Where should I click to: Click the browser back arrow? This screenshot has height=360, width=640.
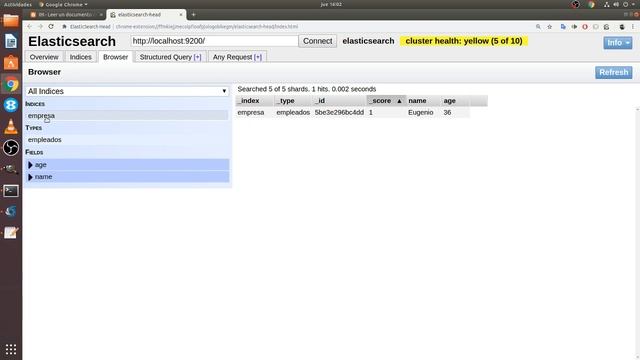(29, 27)
